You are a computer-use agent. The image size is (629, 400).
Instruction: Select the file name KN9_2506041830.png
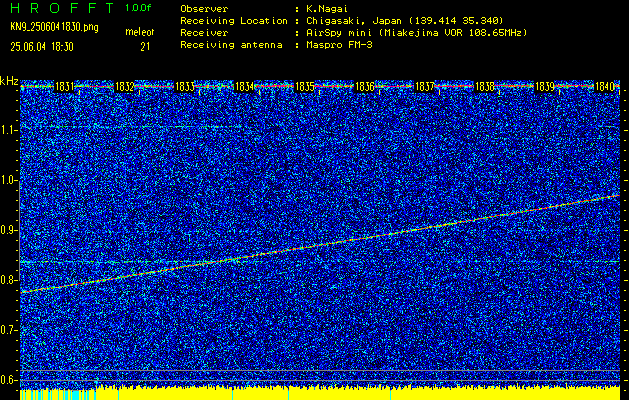(54, 27)
